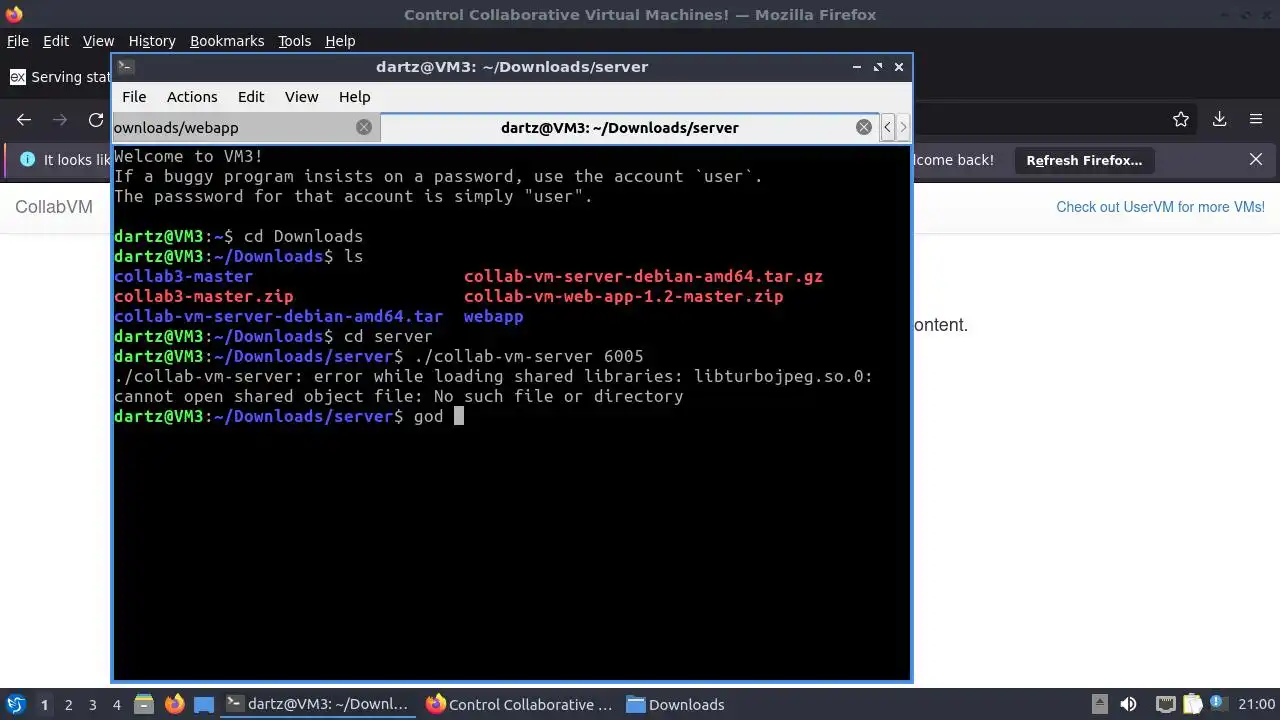This screenshot has height=720, width=1280.
Task: Open Firefox Edit menu
Action: click(x=56, y=41)
